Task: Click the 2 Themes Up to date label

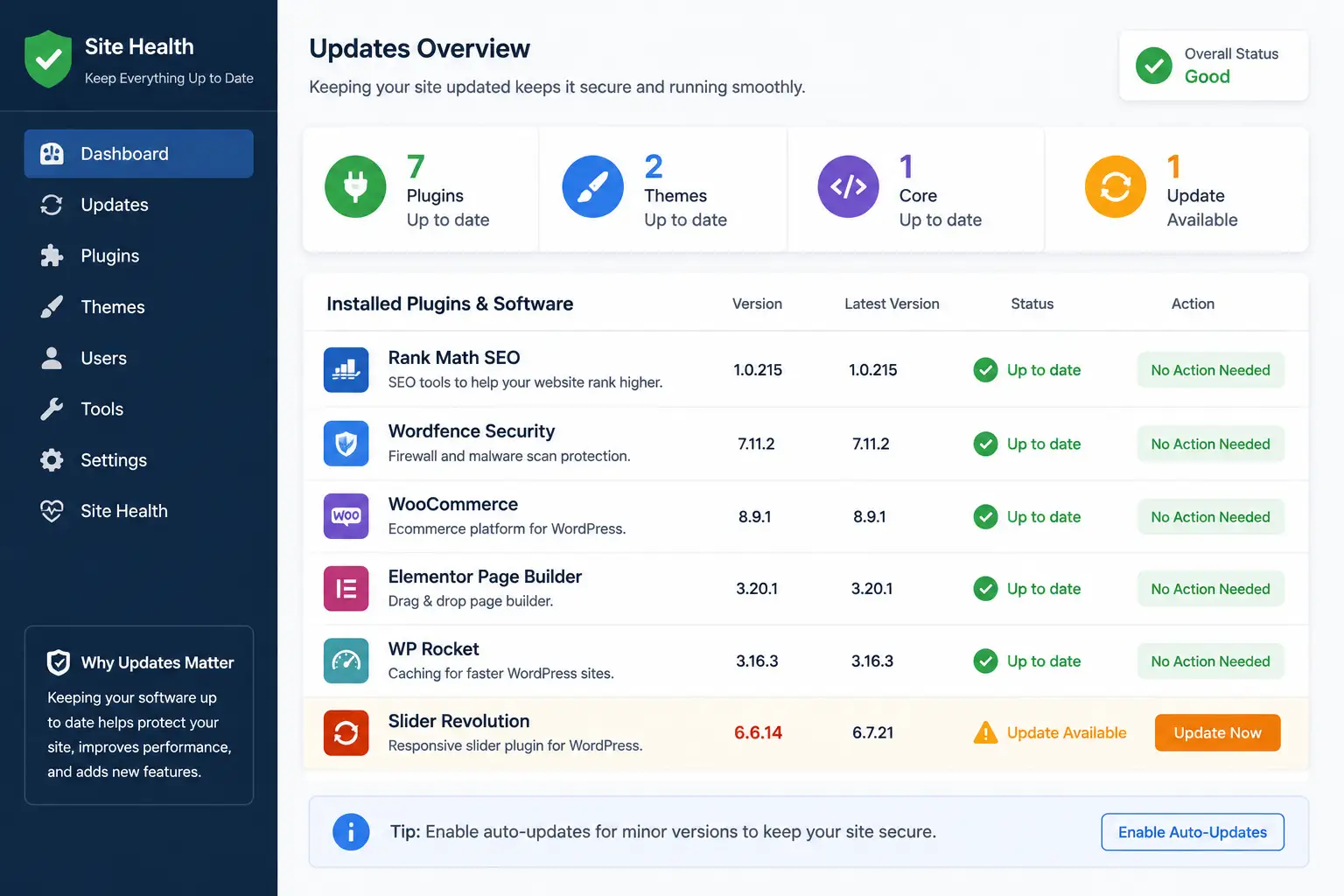Action: 685,191
